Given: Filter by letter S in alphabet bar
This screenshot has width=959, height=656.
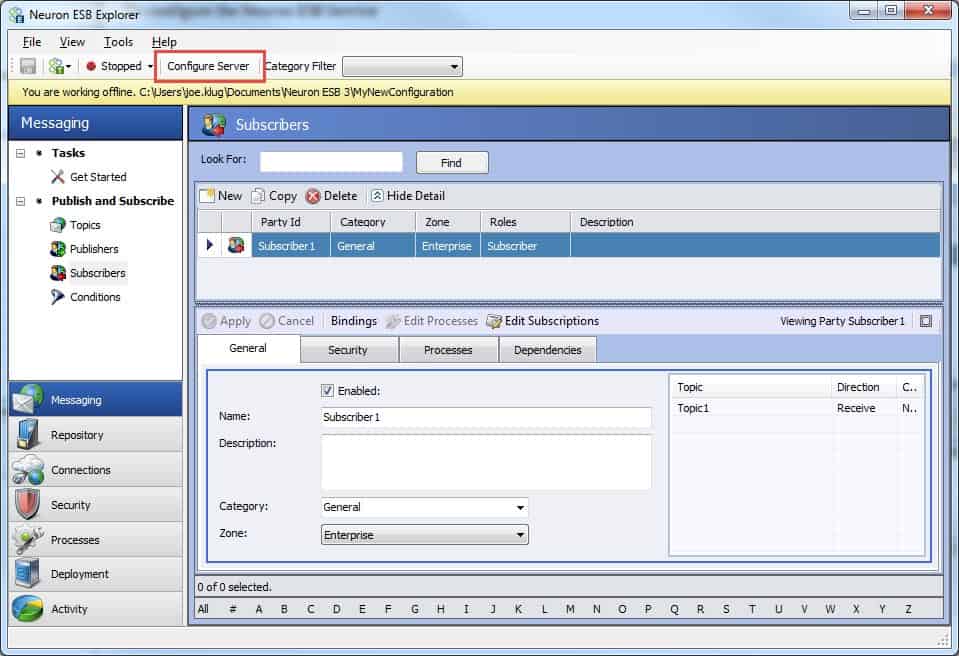Looking at the screenshot, I should point(726,609).
